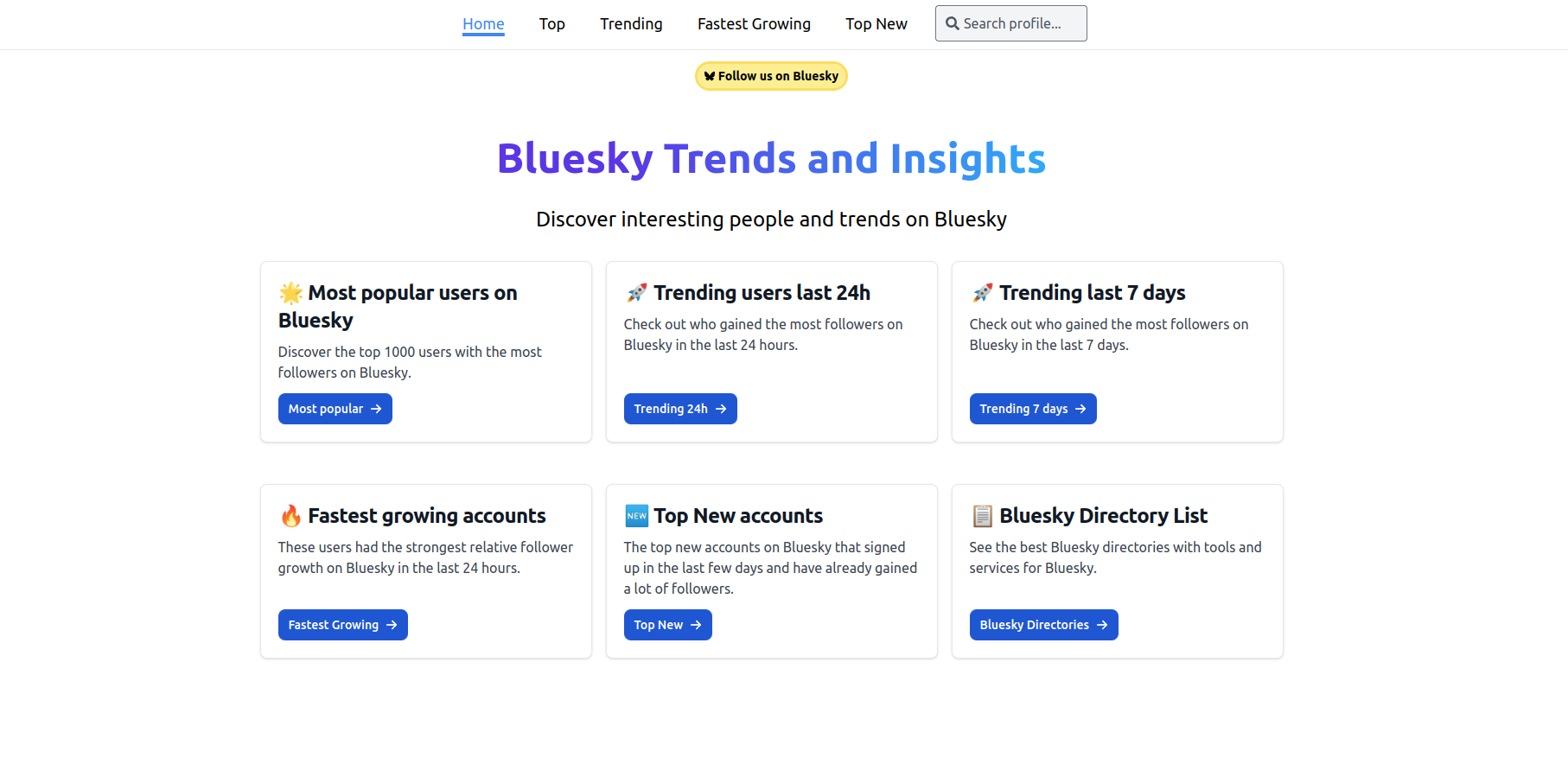Open Top New in the navigation bar
The image size is (1568, 764).
[x=876, y=24]
